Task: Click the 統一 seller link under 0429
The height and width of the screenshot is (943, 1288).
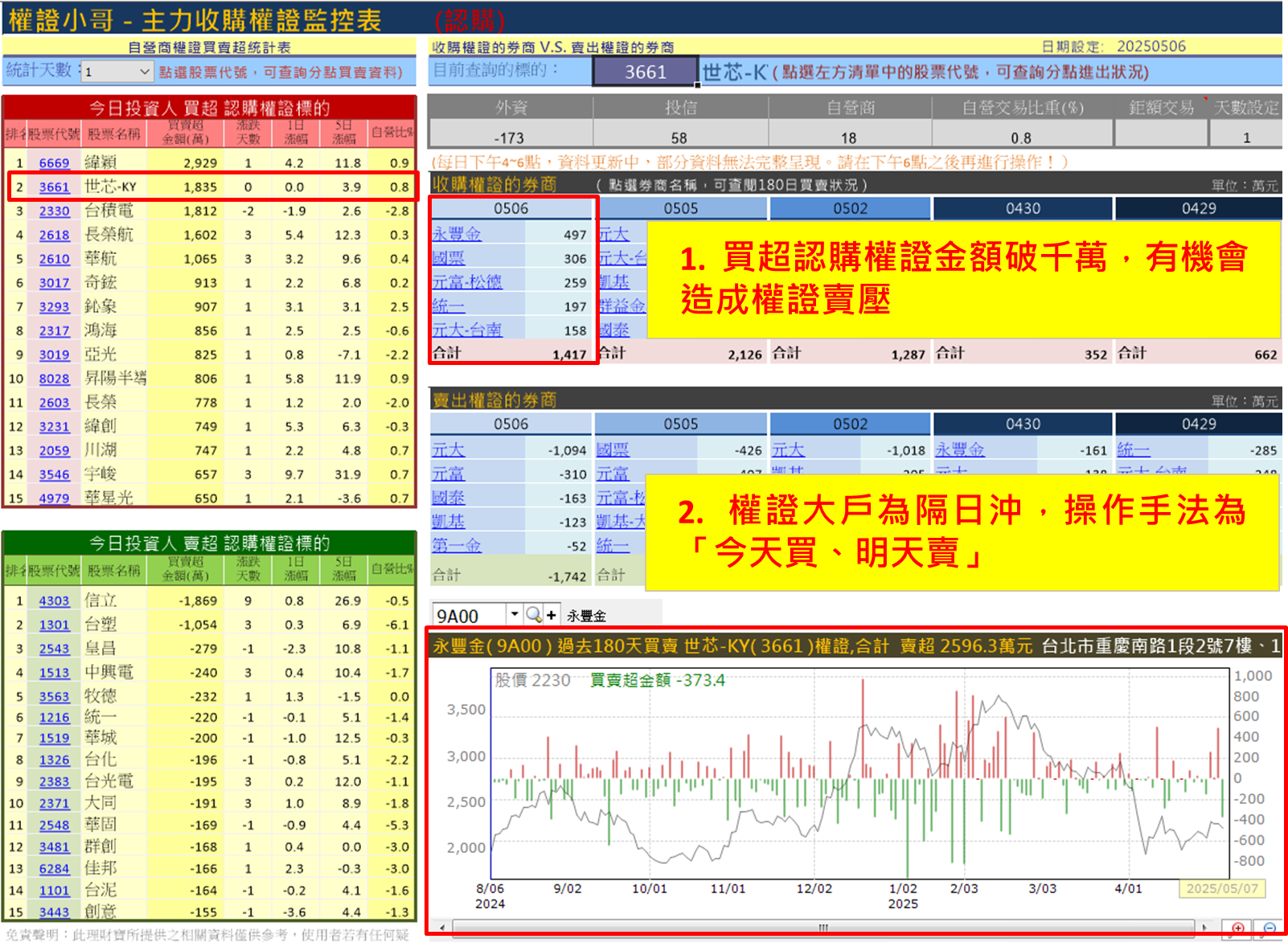Action: [1134, 450]
